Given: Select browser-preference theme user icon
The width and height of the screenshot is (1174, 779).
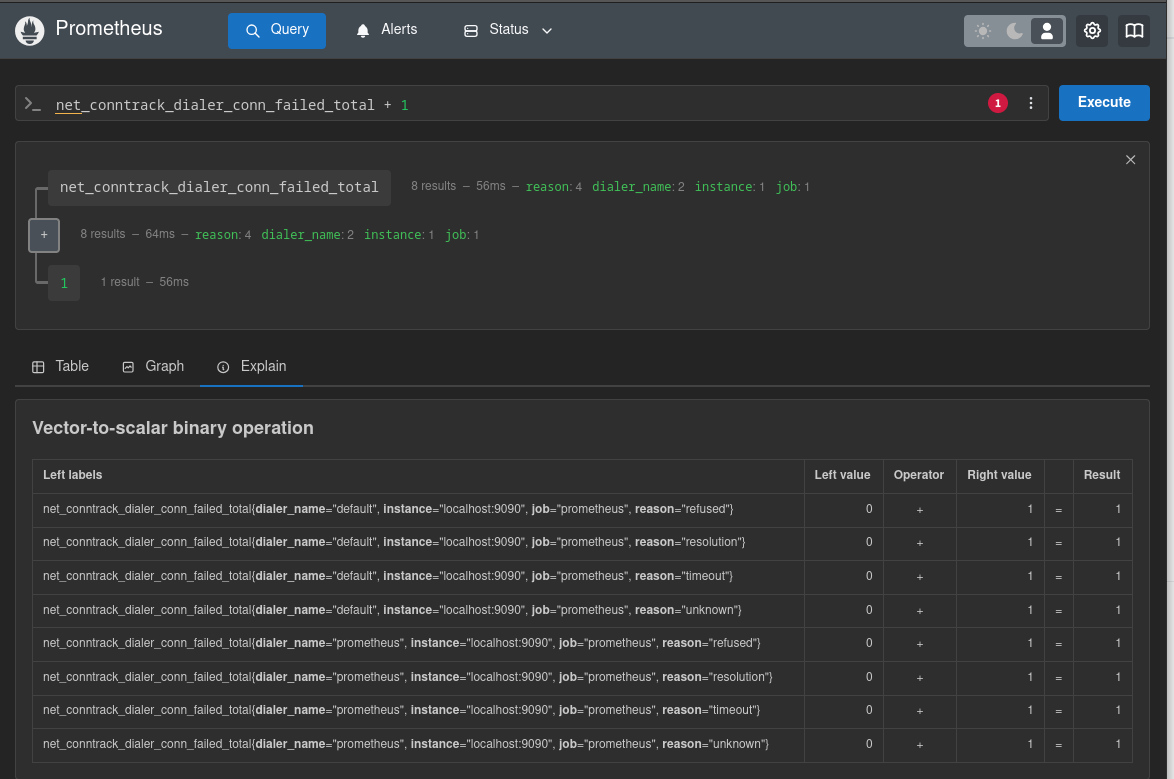Looking at the screenshot, I should tap(1047, 31).
